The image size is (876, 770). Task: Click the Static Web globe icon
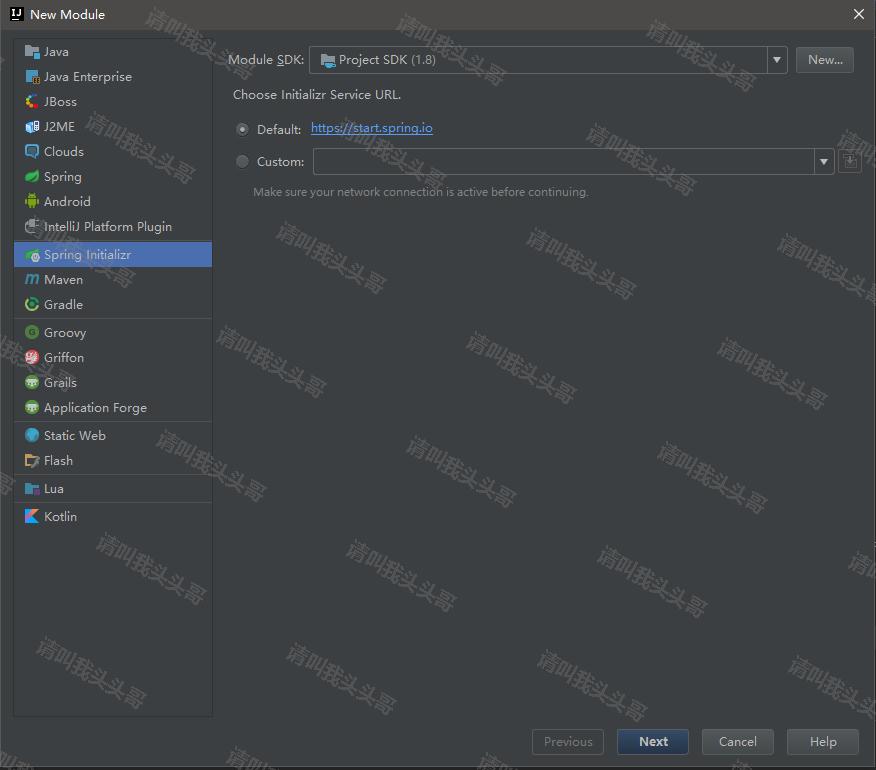click(x=32, y=435)
